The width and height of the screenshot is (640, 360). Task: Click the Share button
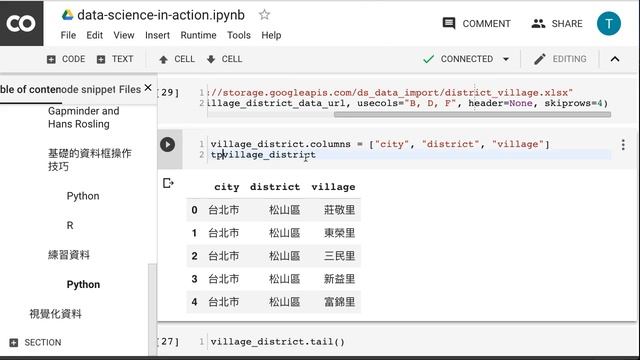coord(557,24)
